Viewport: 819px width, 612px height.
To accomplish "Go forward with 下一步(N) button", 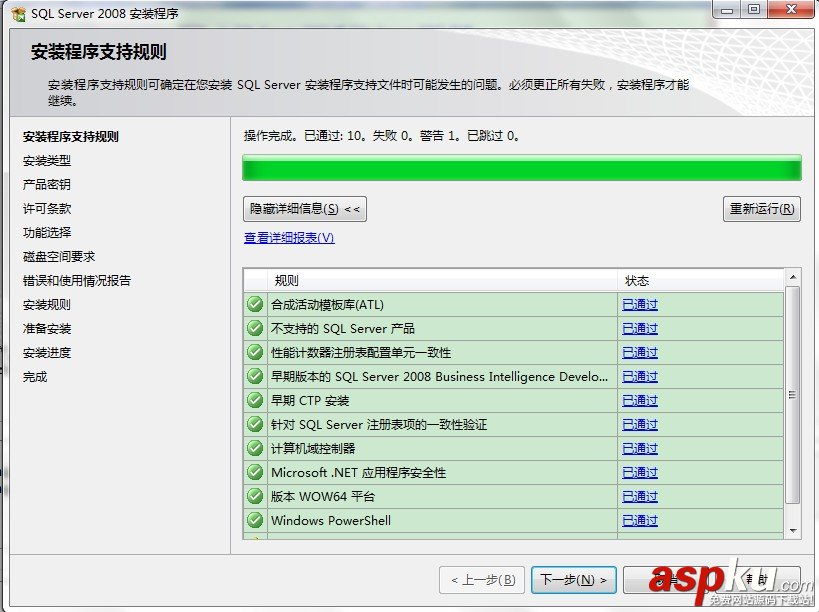I will [x=574, y=580].
